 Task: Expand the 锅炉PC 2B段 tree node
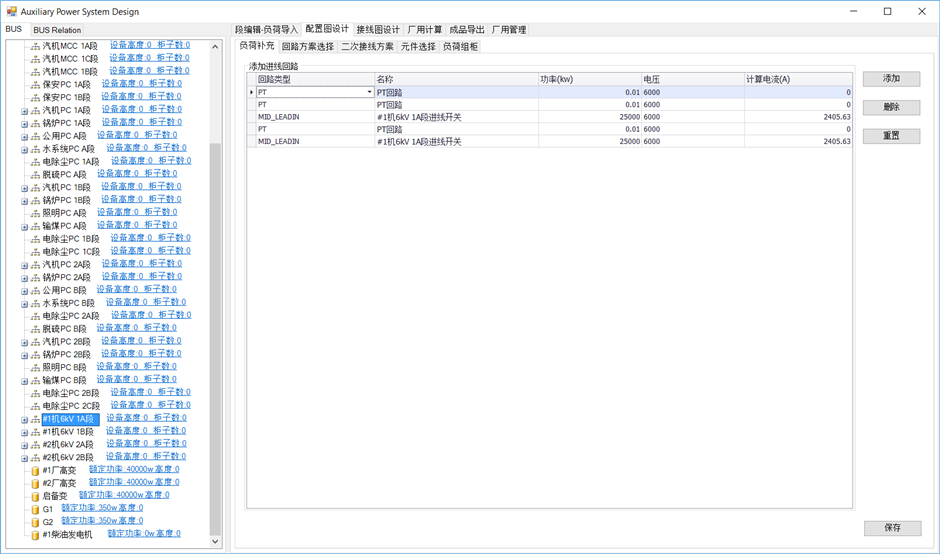click(25, 355)
